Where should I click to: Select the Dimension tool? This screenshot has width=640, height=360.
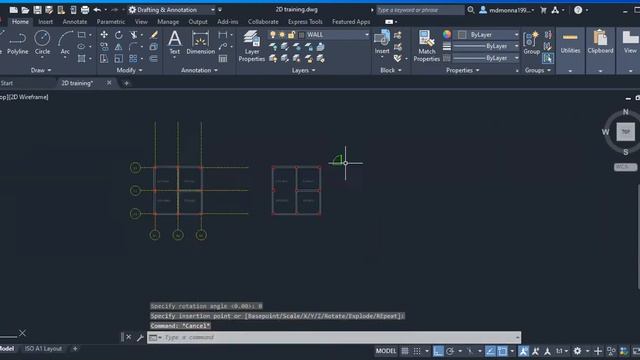pyautogui.click(x=200, y=42)
